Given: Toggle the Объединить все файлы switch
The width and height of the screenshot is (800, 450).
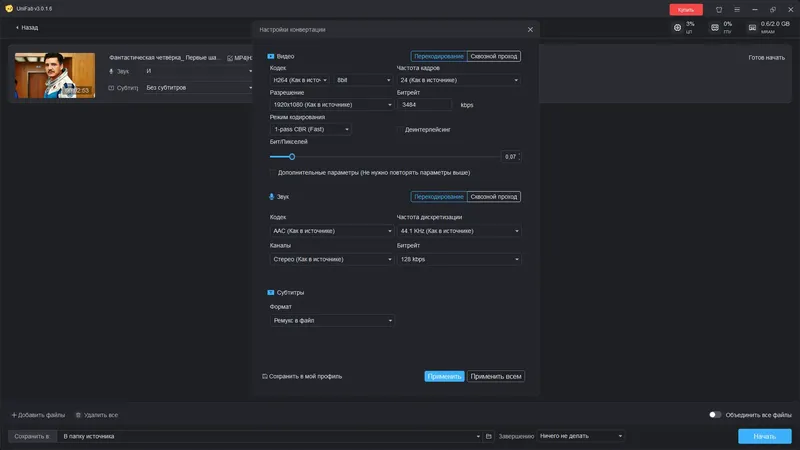Looking at the screenshot, I should [x=715, y=414].
